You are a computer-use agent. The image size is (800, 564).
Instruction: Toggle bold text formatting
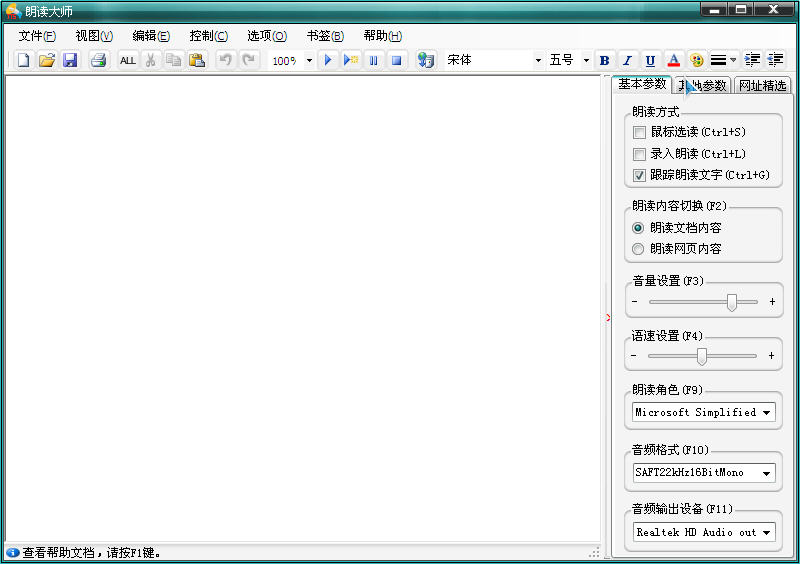[604, 60]
